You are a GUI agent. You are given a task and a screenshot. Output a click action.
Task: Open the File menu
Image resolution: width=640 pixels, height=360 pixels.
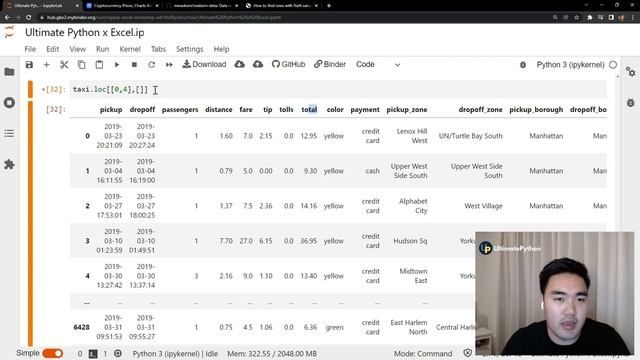pos(30,49)
